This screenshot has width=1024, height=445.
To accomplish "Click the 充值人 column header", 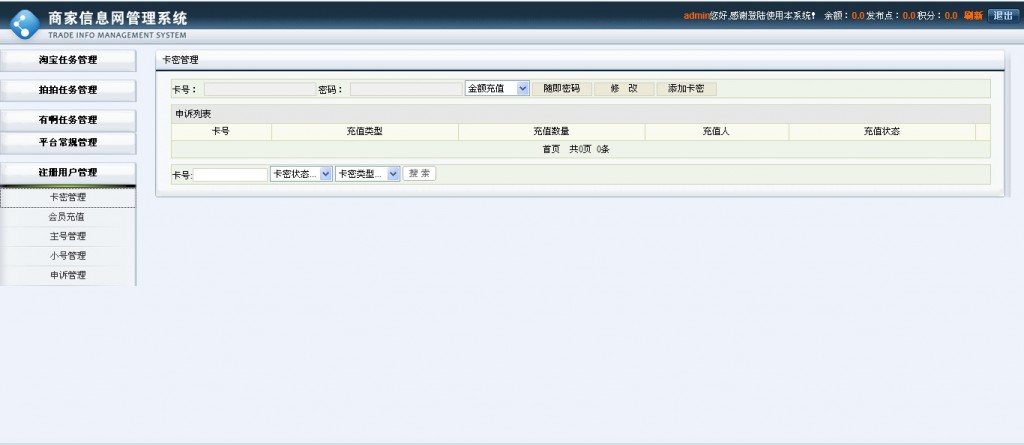I will tap(716, 131).
